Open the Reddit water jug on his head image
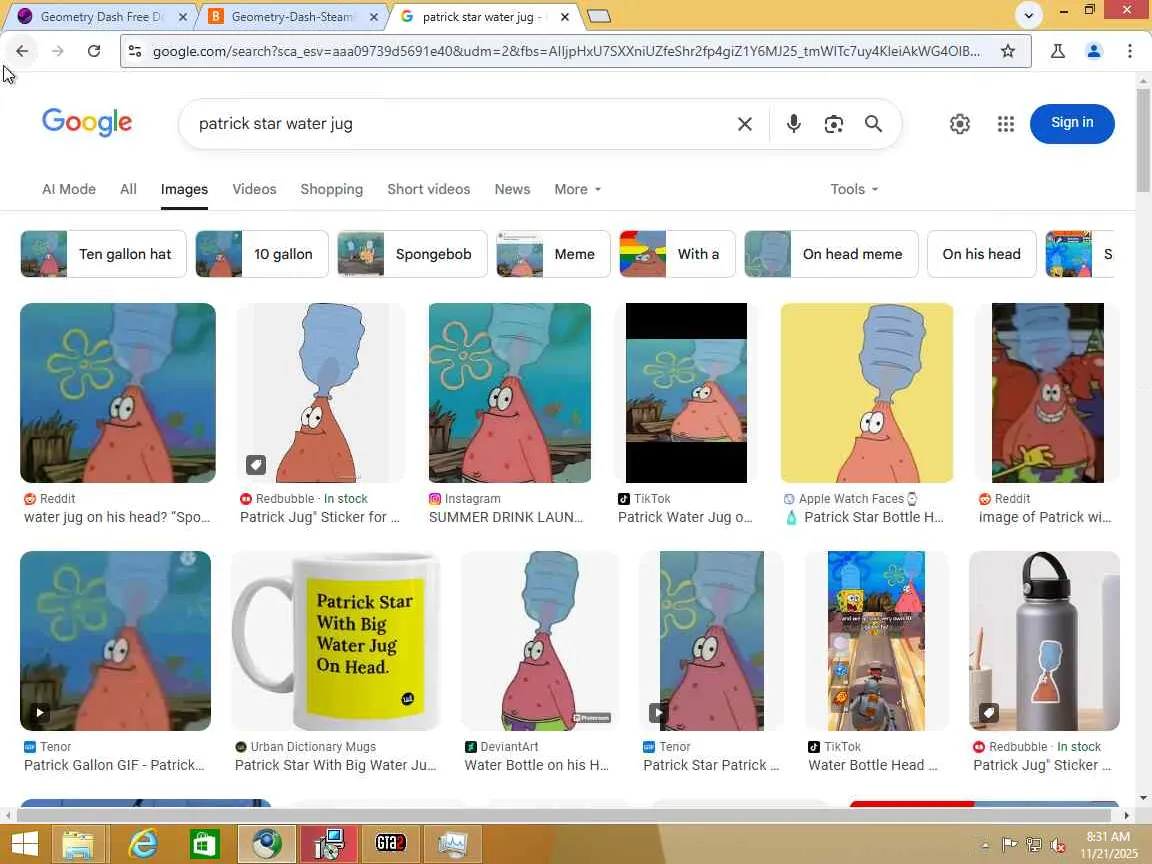Image resolution: width=1152 pixels, height=864 pixels. click(x=118, y=392)
